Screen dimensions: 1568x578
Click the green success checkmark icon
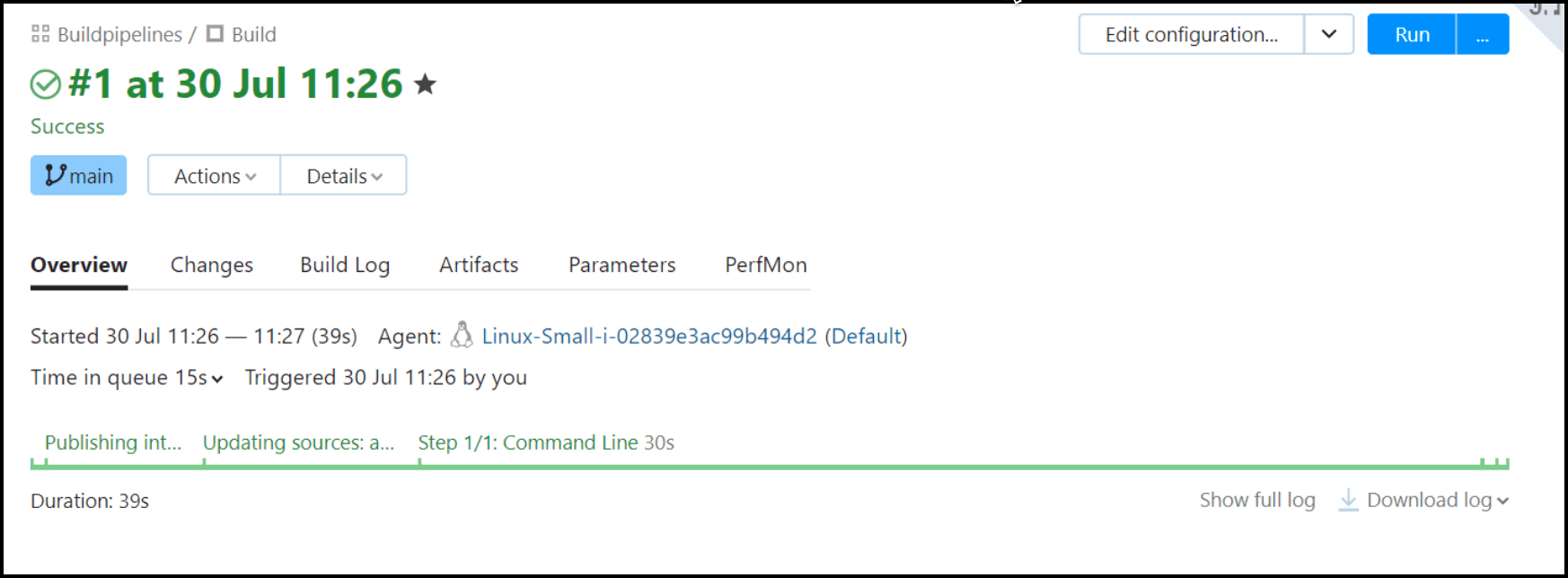(46, 84)
